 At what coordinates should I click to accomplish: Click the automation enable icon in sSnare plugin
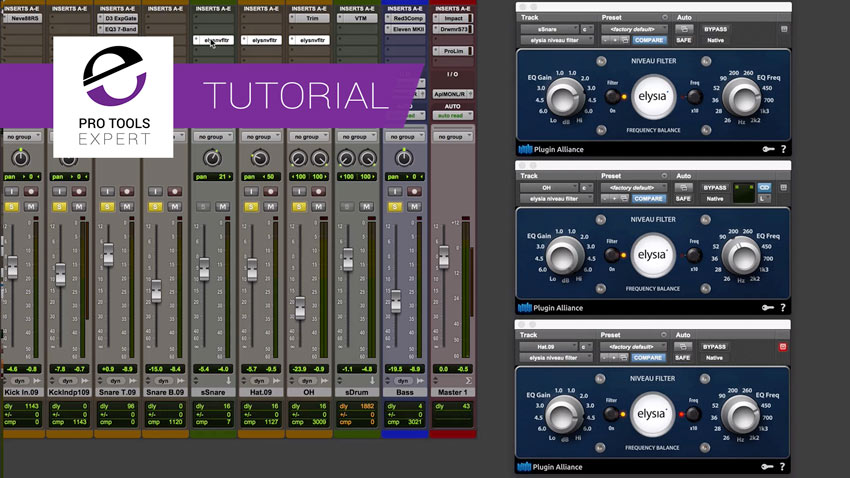(684, 29)
